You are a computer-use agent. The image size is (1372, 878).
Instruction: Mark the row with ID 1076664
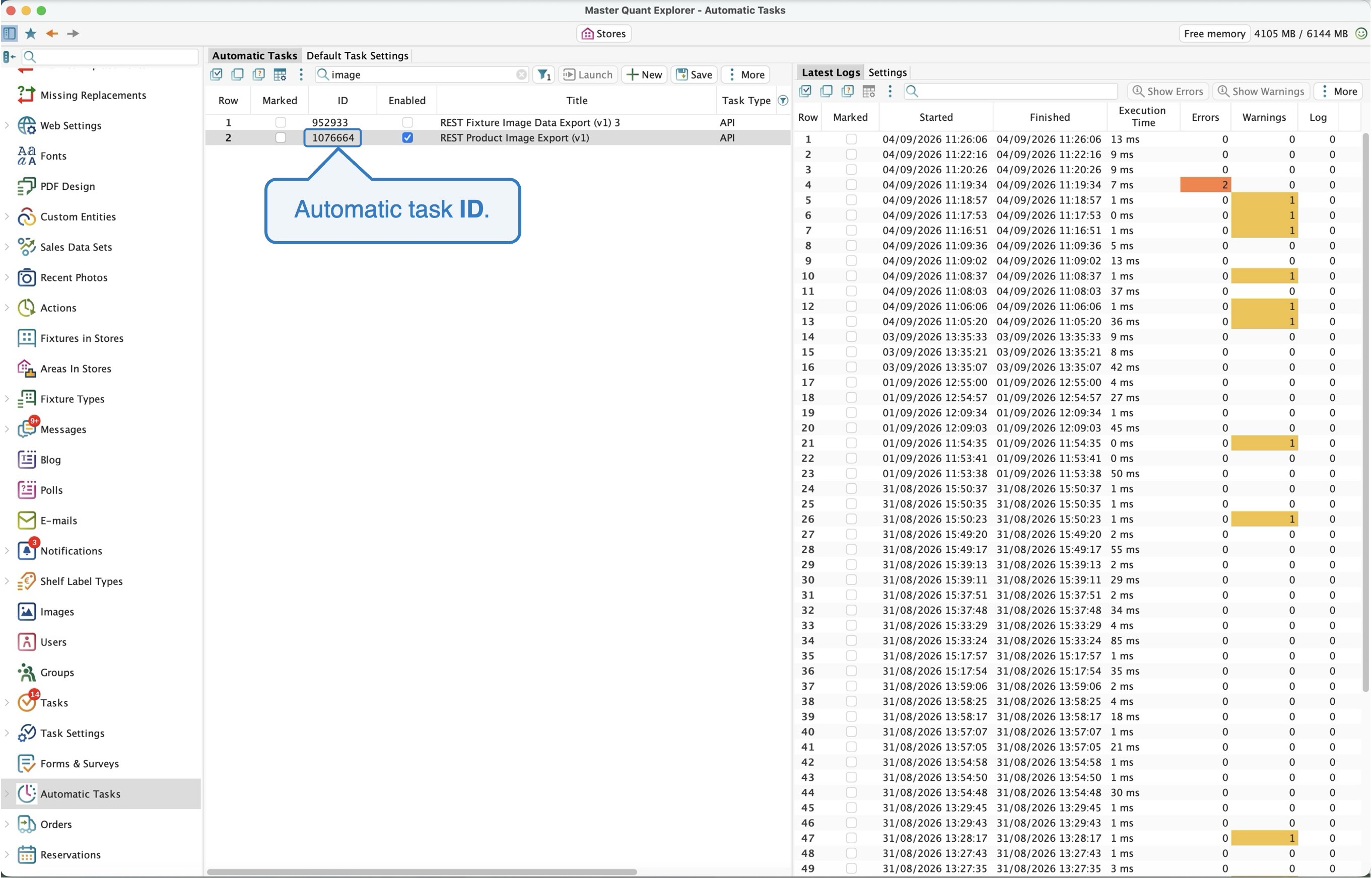tap(280, 137)
